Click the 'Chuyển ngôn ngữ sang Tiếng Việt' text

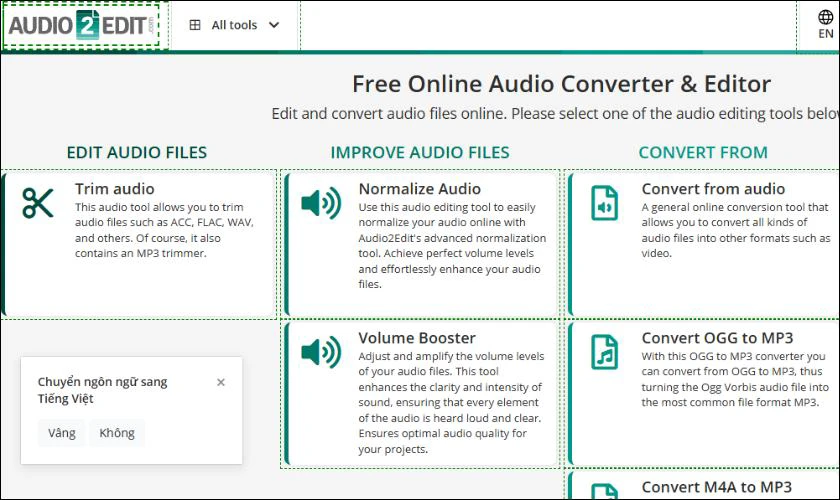point(102,390)
